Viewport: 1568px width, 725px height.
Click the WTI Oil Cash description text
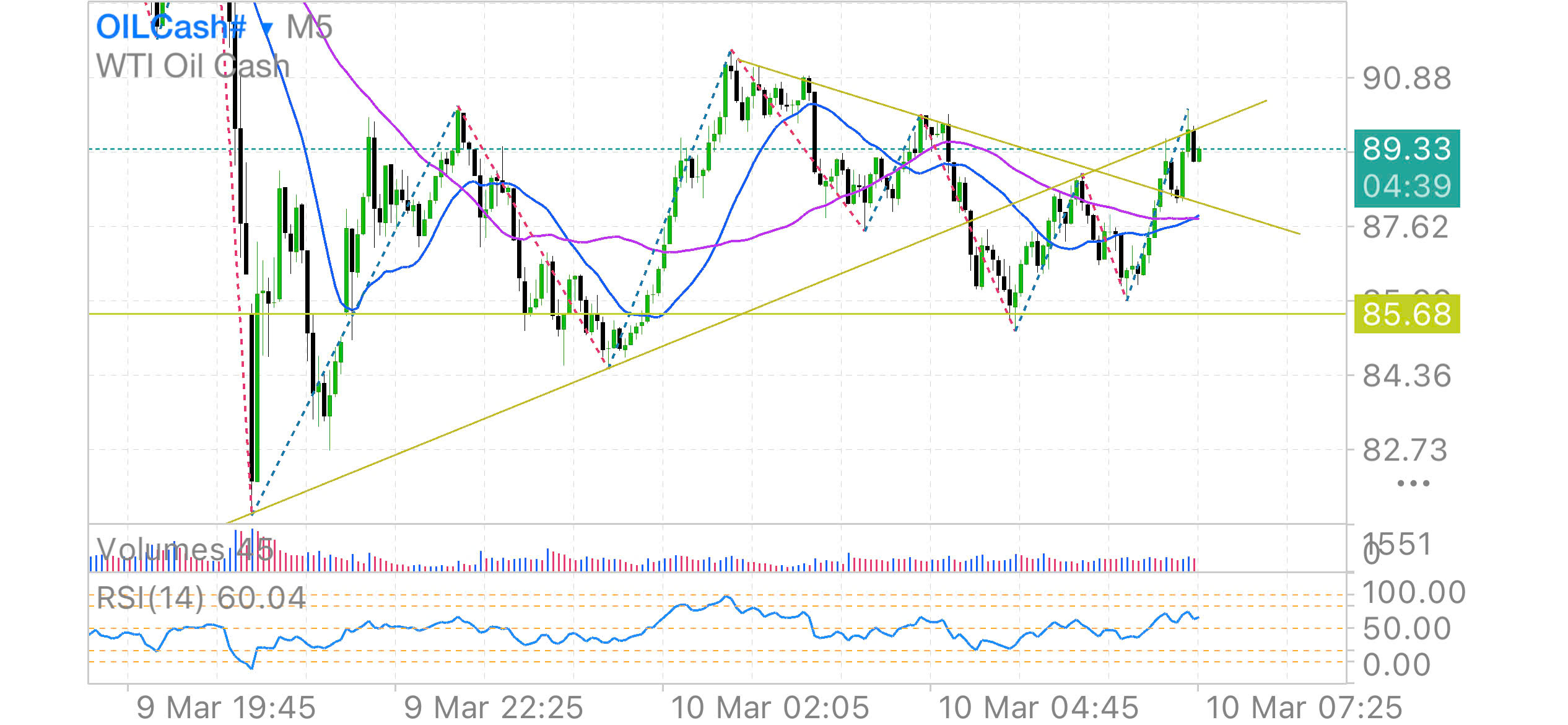tap(193, 66)
